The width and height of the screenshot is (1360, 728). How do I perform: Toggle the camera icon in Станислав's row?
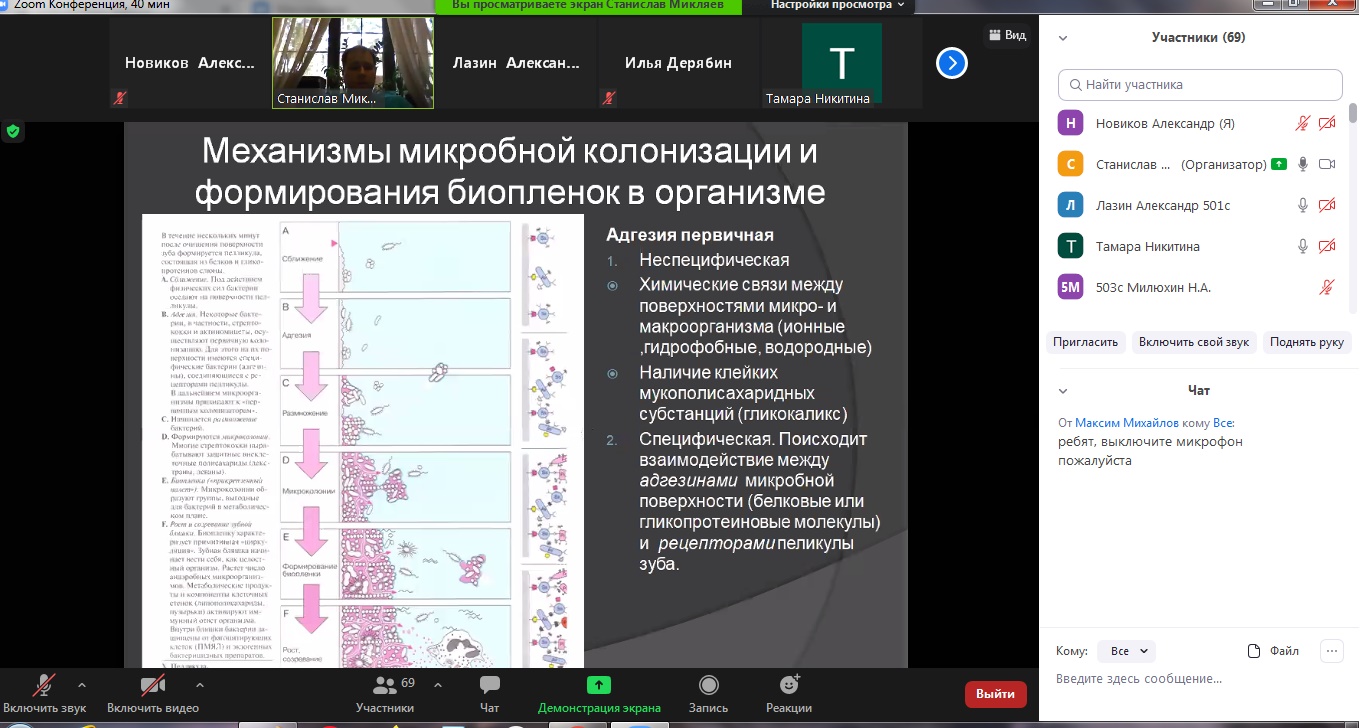[1327, 164]
